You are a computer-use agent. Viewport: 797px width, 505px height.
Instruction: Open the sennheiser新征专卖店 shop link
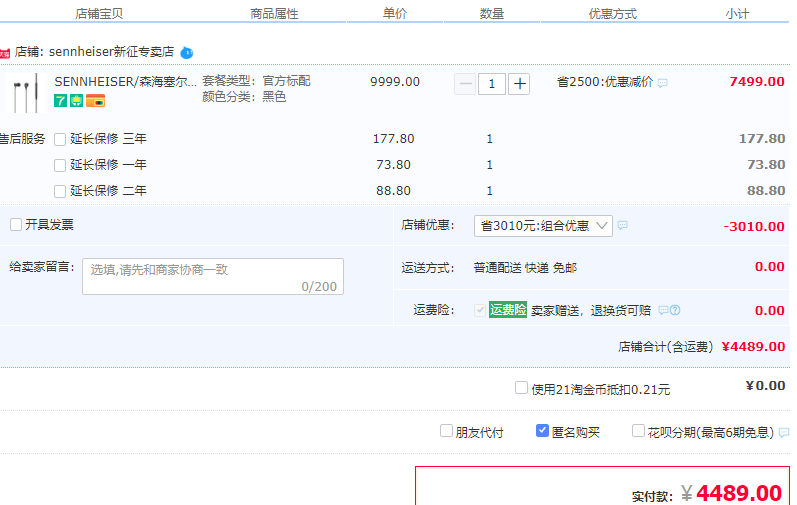point(111,52)
